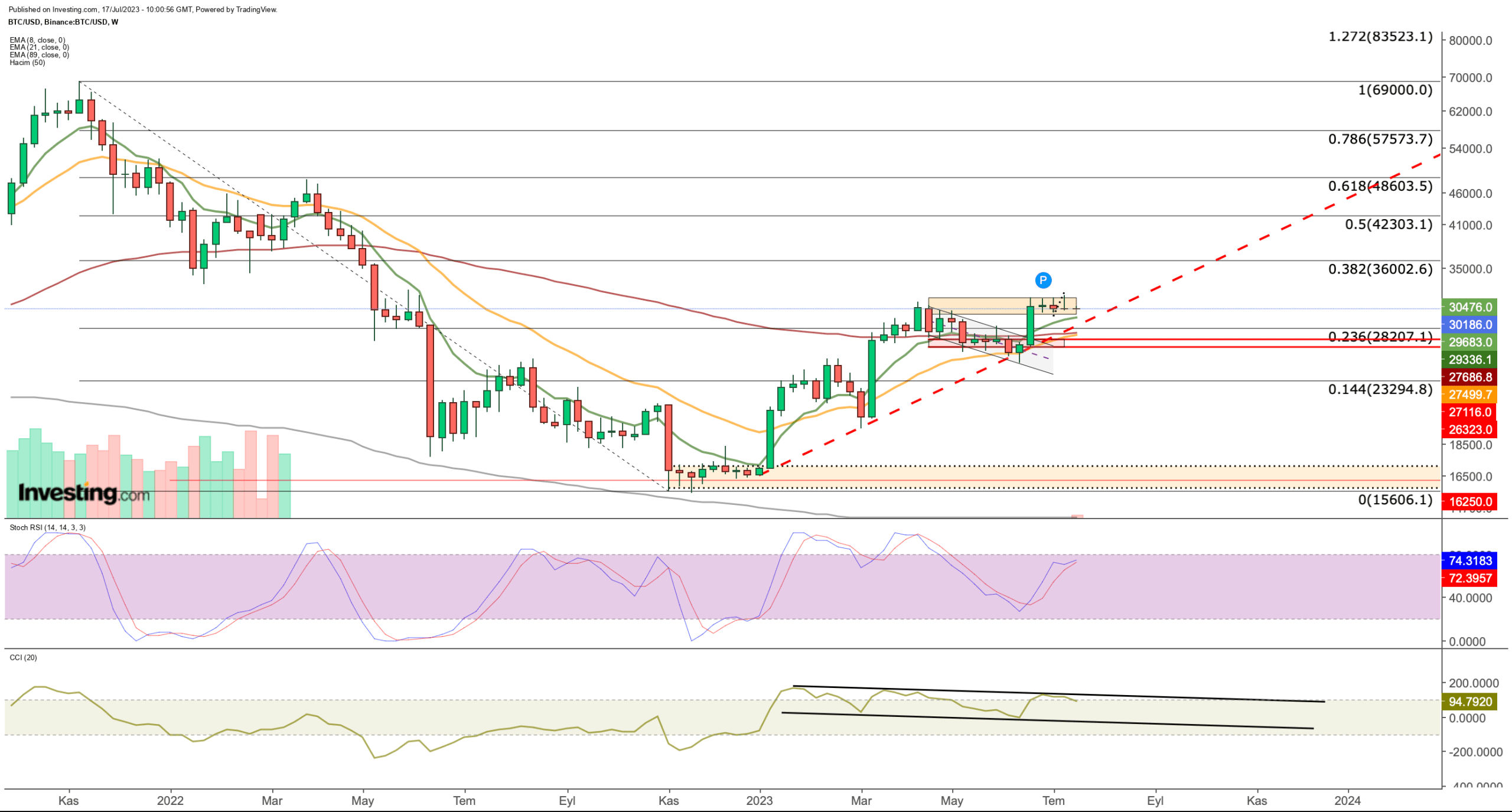
Task: Click the 62000.0 price axis label
Action: point(1470,112)
